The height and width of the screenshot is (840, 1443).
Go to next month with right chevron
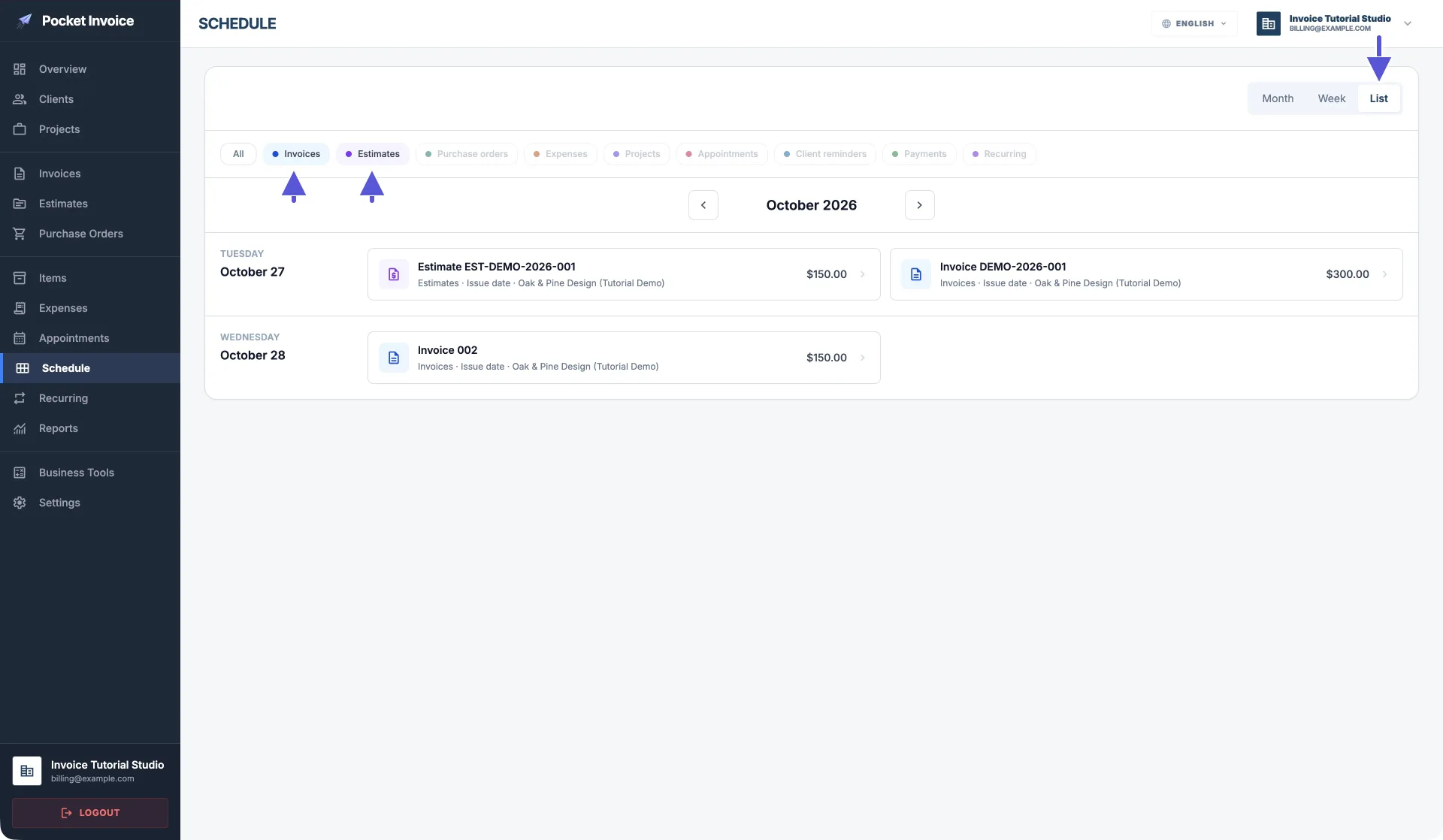tap(920, 205)
